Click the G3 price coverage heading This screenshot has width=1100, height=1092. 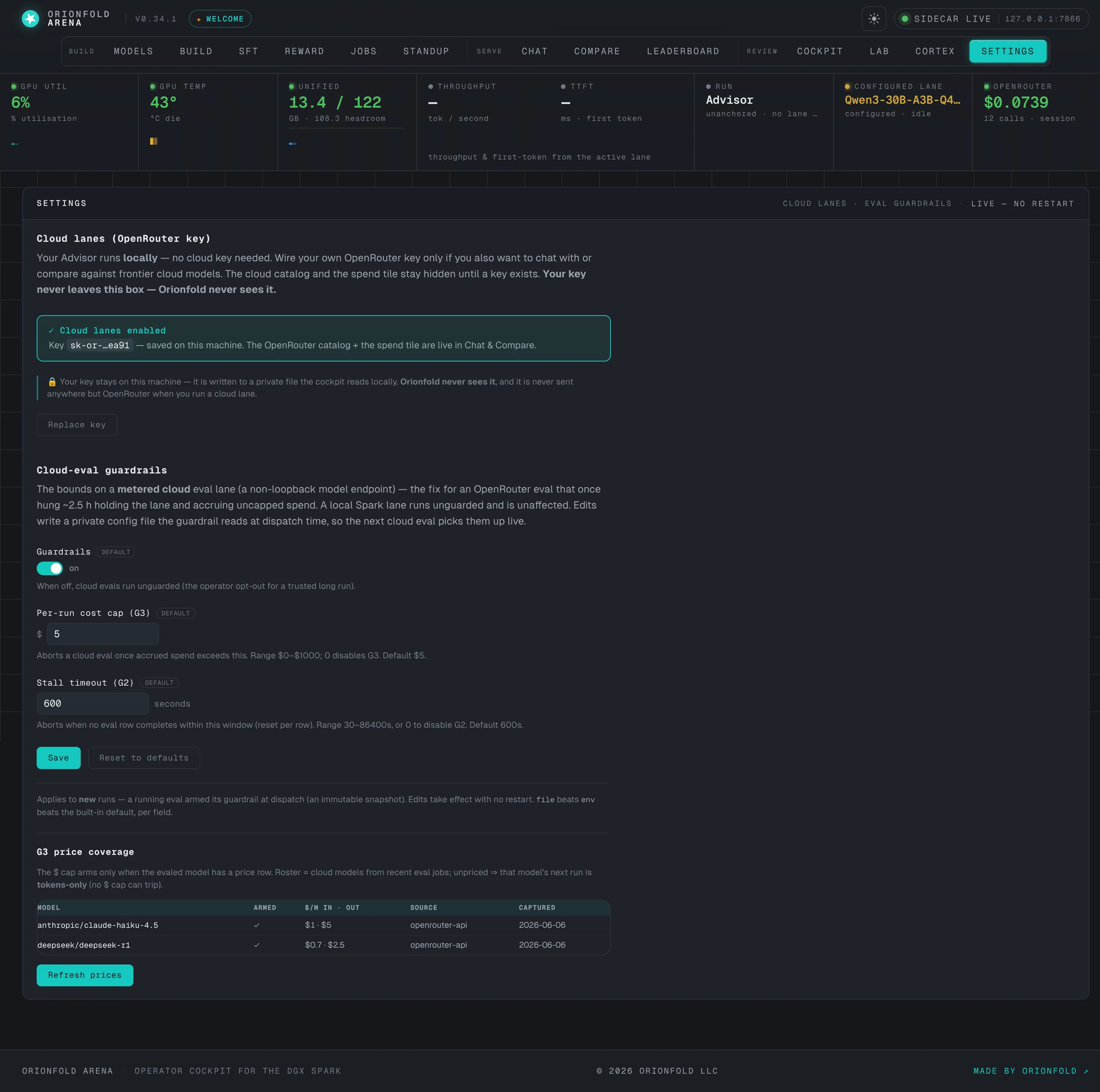(85, 852)
